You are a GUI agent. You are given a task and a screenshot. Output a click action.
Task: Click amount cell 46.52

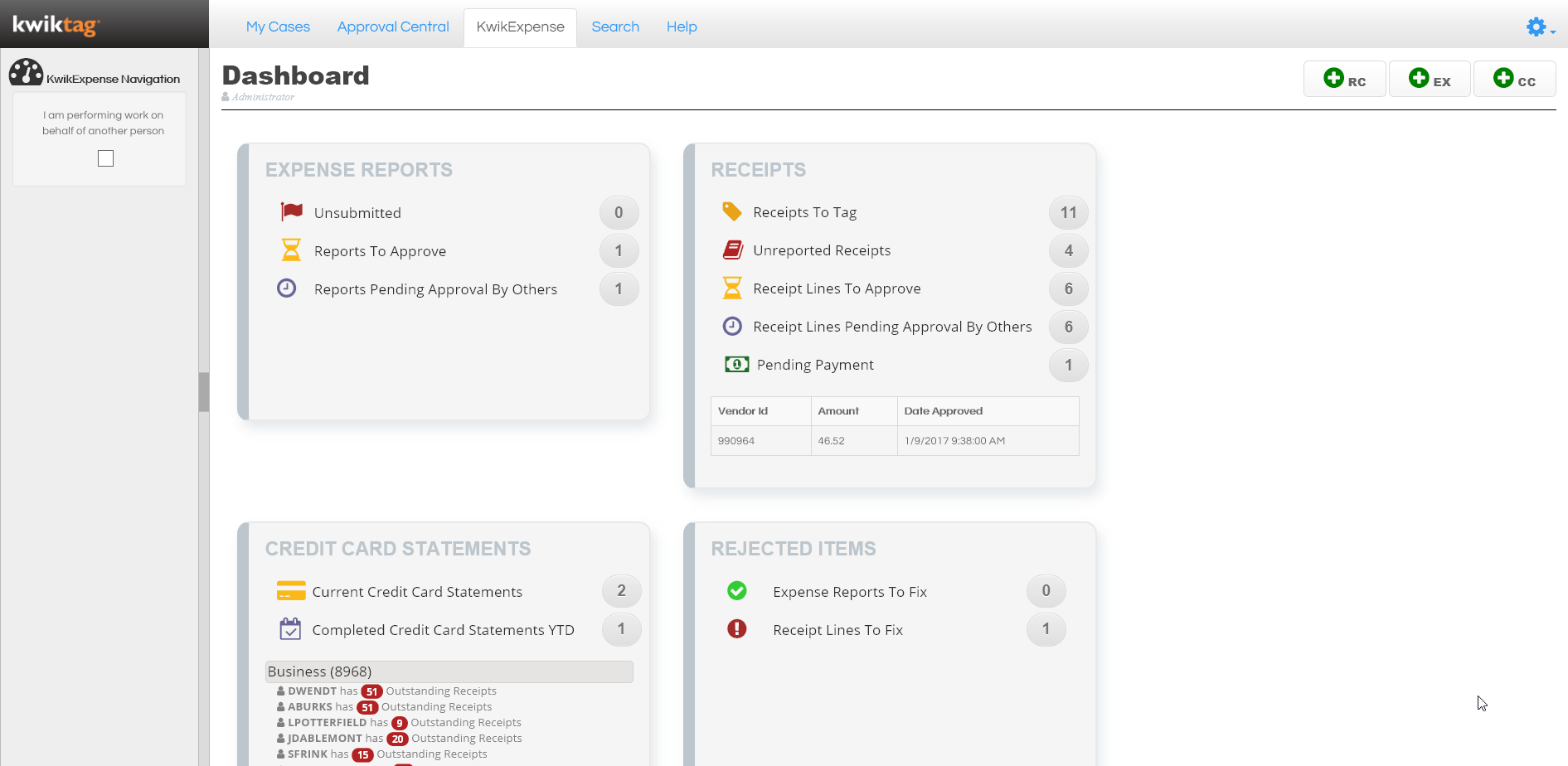tap(854, 441)
